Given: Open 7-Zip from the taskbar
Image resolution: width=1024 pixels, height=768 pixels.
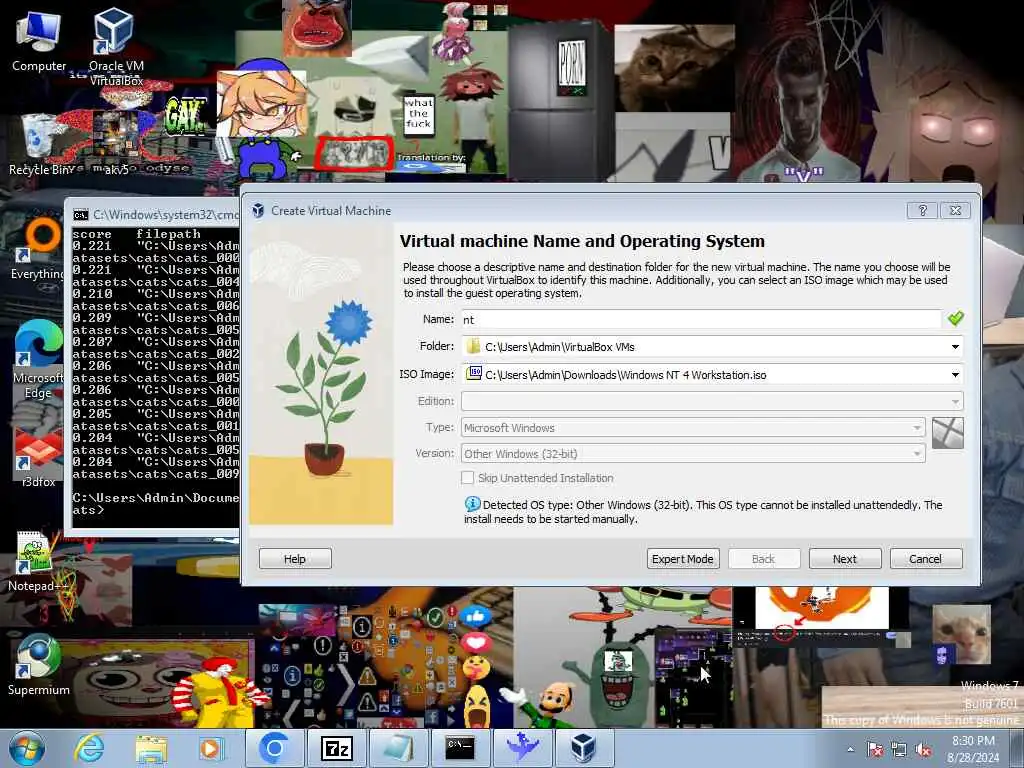Looking at the screenshot, I should [x=337, y=748].
